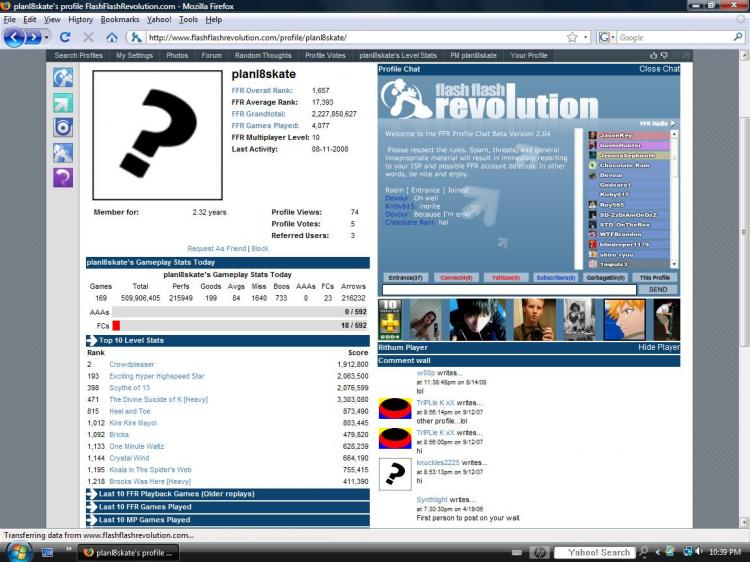This screenshot has height=562, width=750.
Task: Open the Windows Start orb
Action: click(x=19, y=552)
